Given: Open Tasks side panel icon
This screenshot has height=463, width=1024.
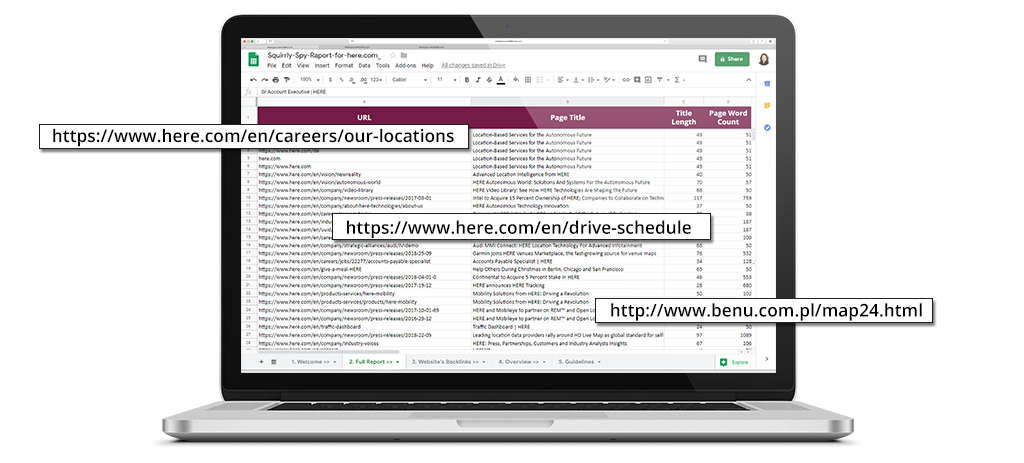Looking at the screenshot, I should (x=767, y=127).
